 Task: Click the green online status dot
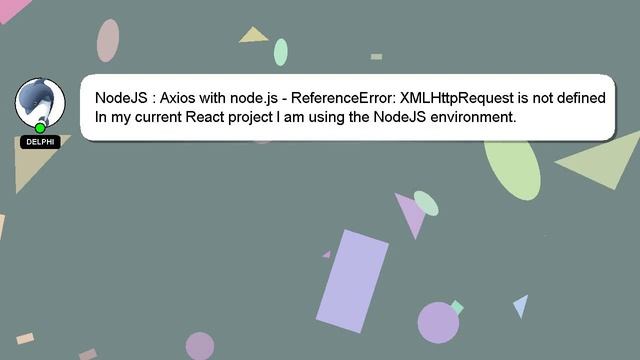pyautogui.click(x=40, y=128)
